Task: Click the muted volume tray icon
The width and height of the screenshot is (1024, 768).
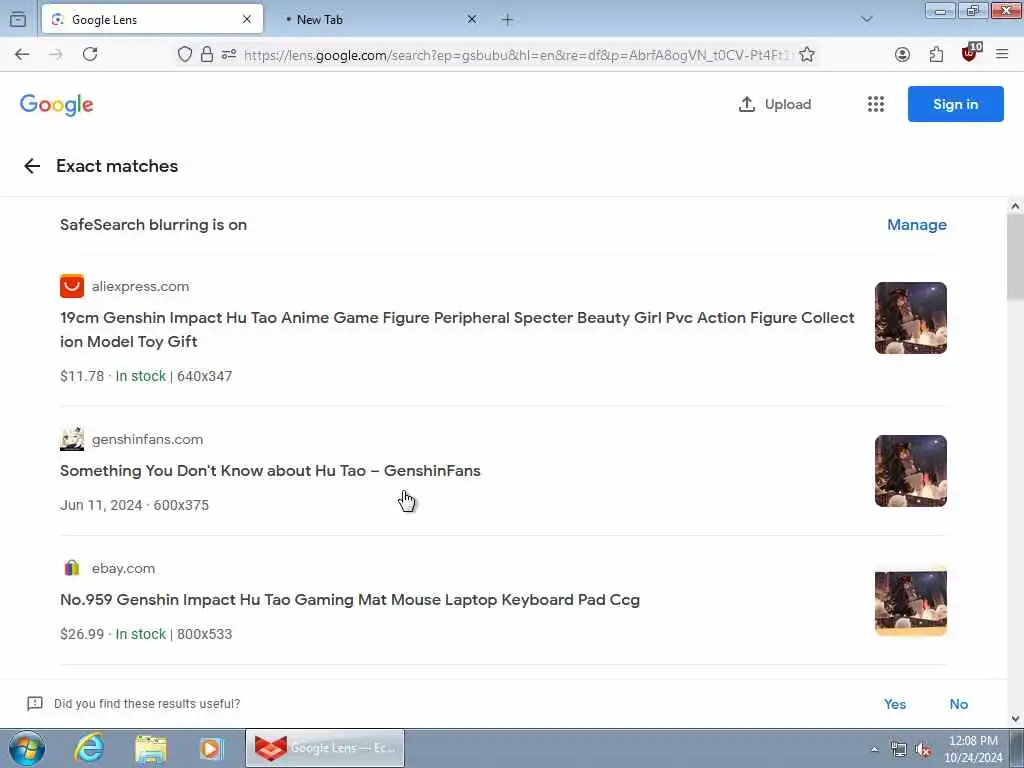Action: pyautogui.click(x=923, y=750)
